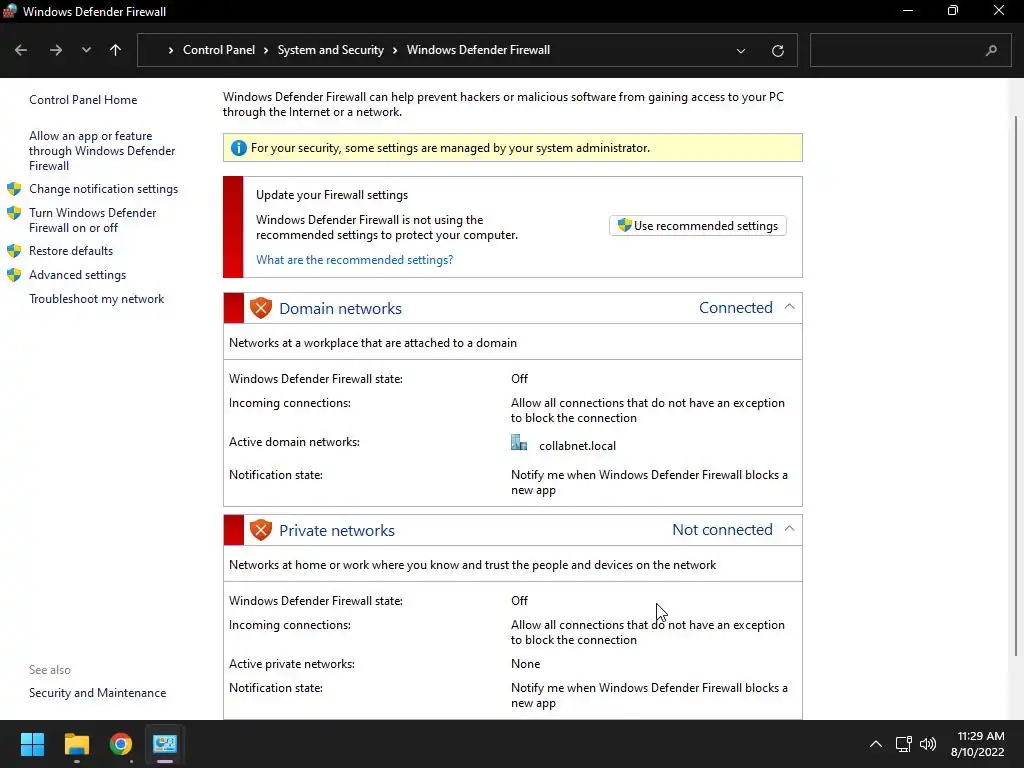This screenshot has height=768, width=1024.
Task: Click Update your Firewall settings heading
Action: pyautogui.click(x=332, y=195)
